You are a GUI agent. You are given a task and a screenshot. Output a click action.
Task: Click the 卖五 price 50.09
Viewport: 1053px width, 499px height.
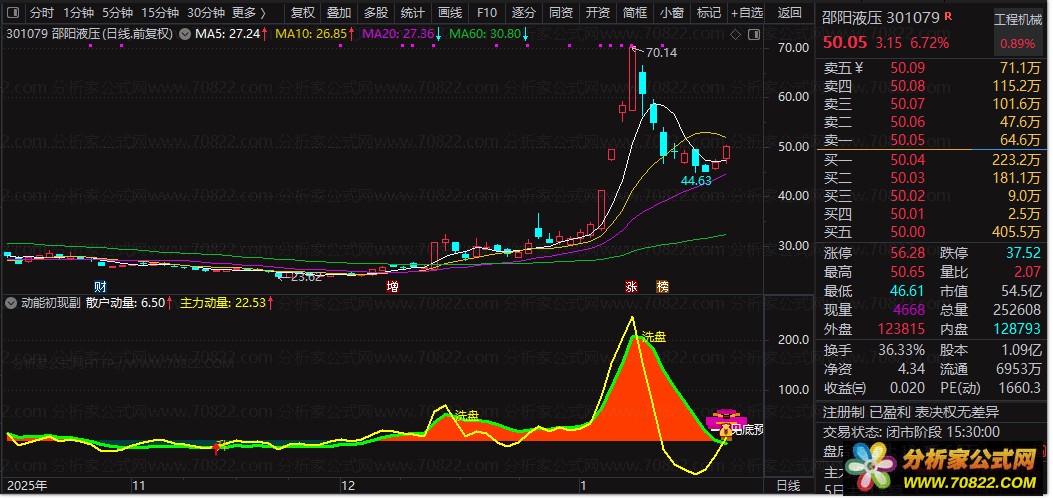[x=907, y=68]
